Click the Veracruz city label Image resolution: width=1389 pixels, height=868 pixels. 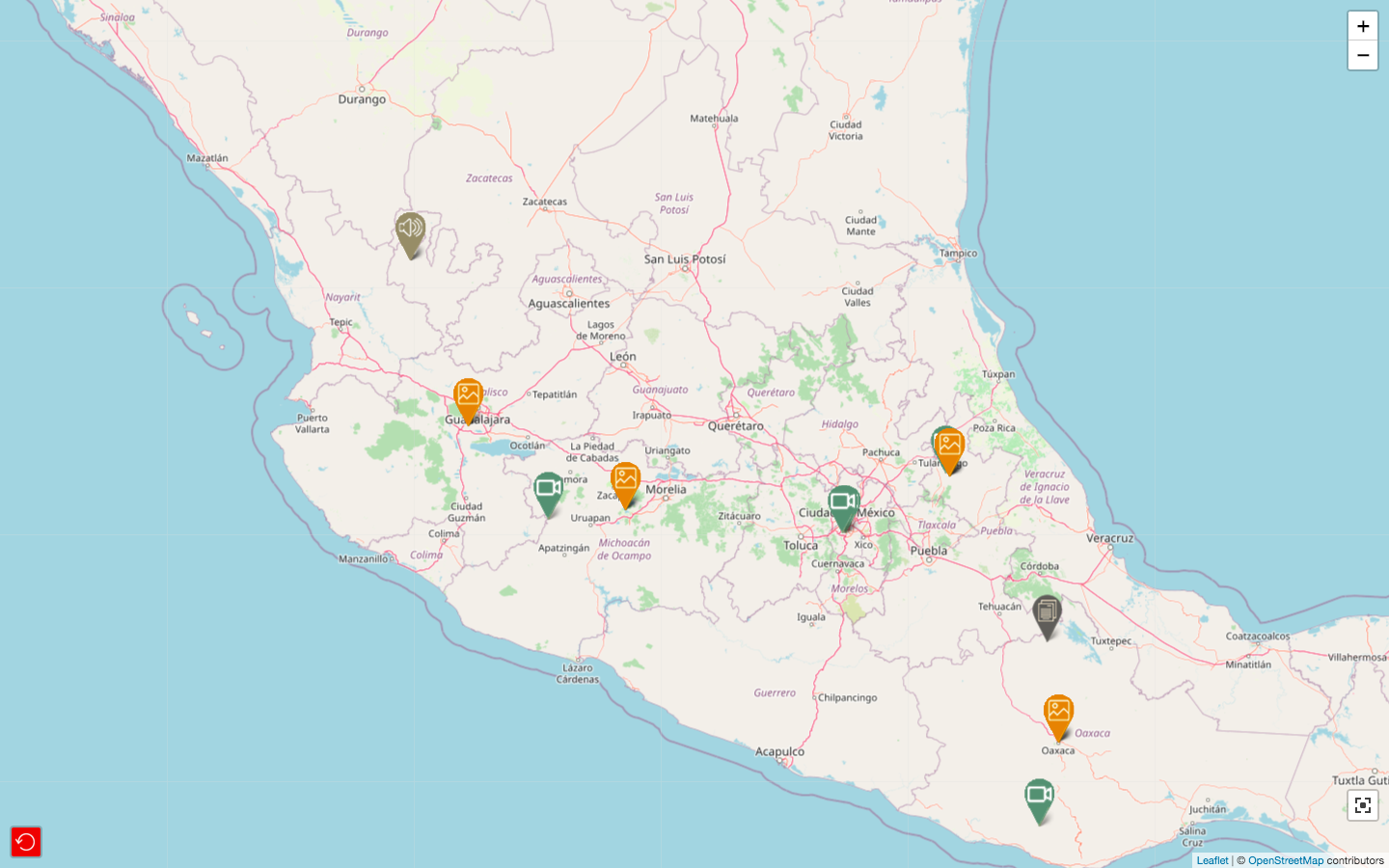point(1109,538)
